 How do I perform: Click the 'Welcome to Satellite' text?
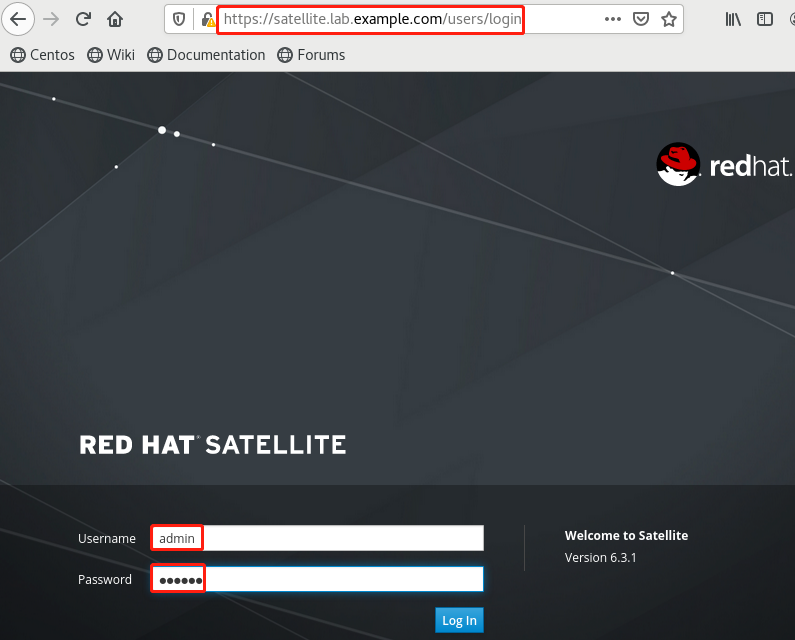(x=626, y=536)
